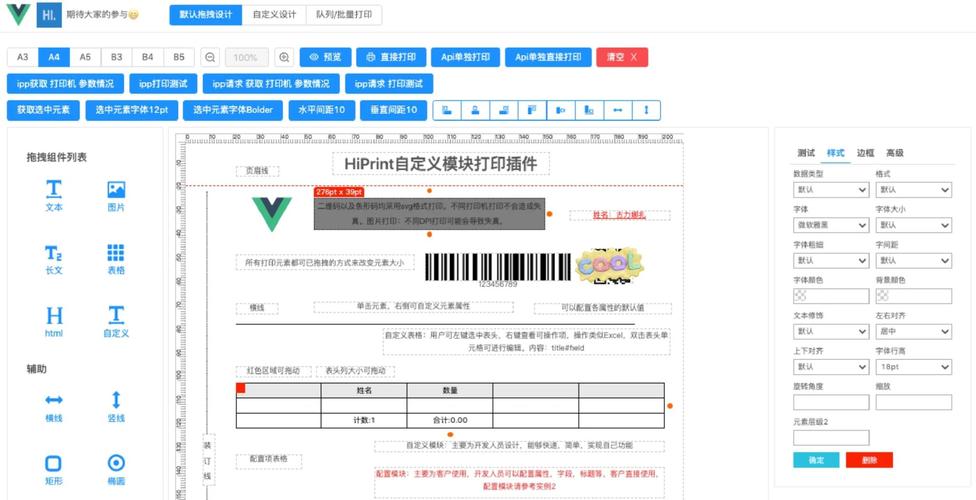Choose B3 paper size
Viewport: 976px width, 500px height.
coord(116,57)
